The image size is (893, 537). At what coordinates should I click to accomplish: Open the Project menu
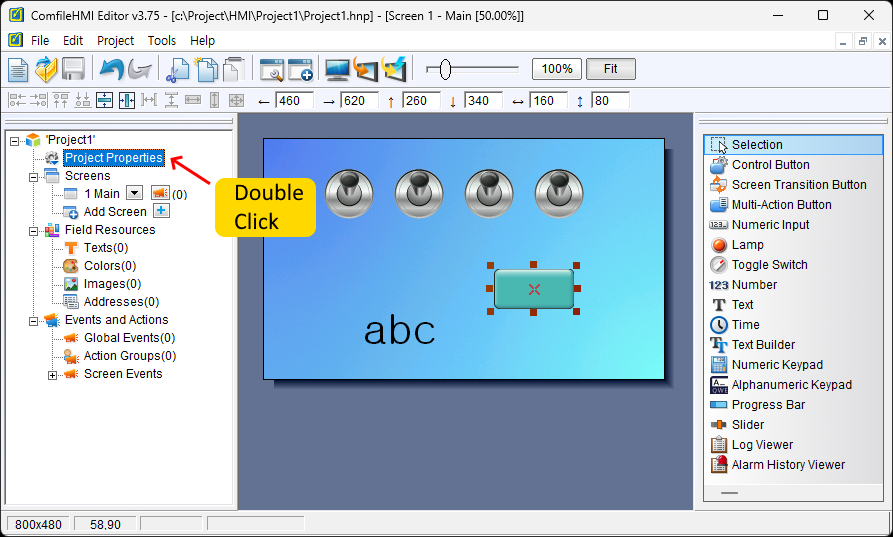tap(115, 41)
